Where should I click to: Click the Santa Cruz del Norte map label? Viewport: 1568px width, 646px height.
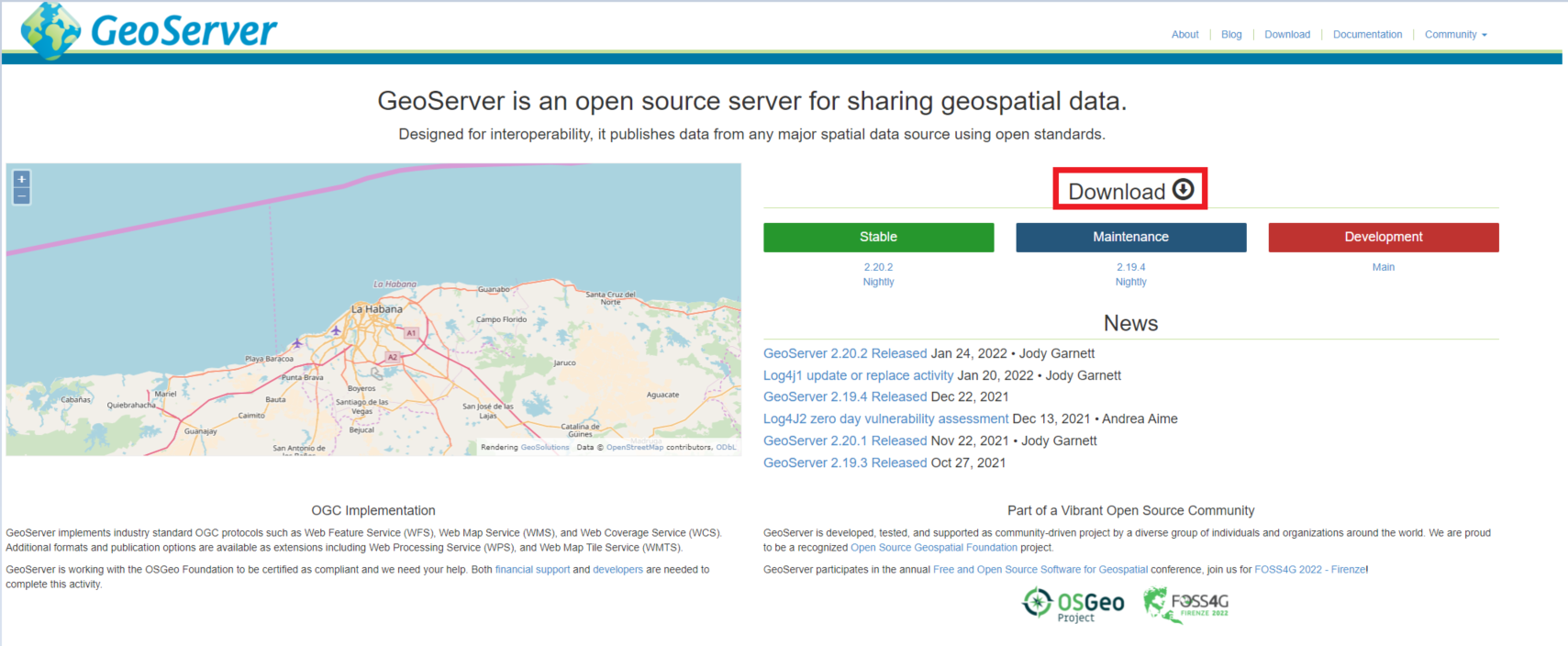(x=610, y=298)
